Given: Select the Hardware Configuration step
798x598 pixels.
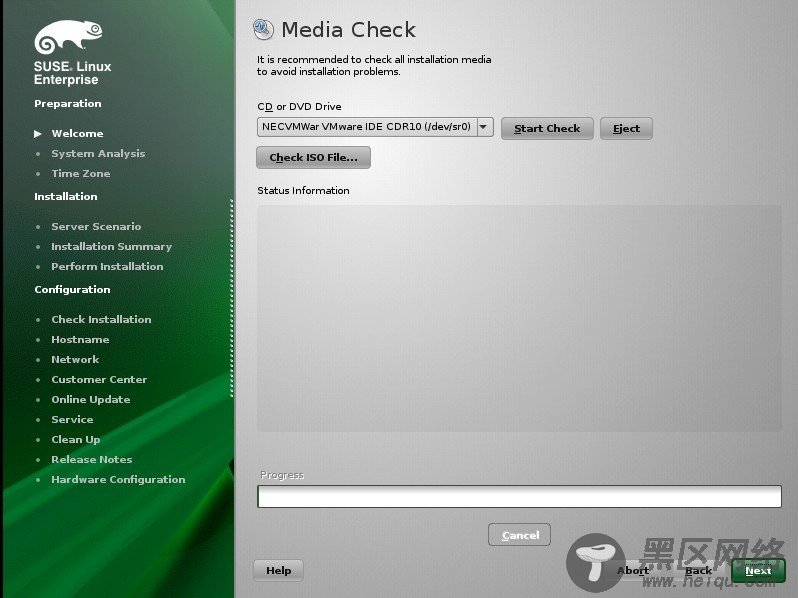Looking at the screenshot, I should pyautogui.click(x=118, y=479).
